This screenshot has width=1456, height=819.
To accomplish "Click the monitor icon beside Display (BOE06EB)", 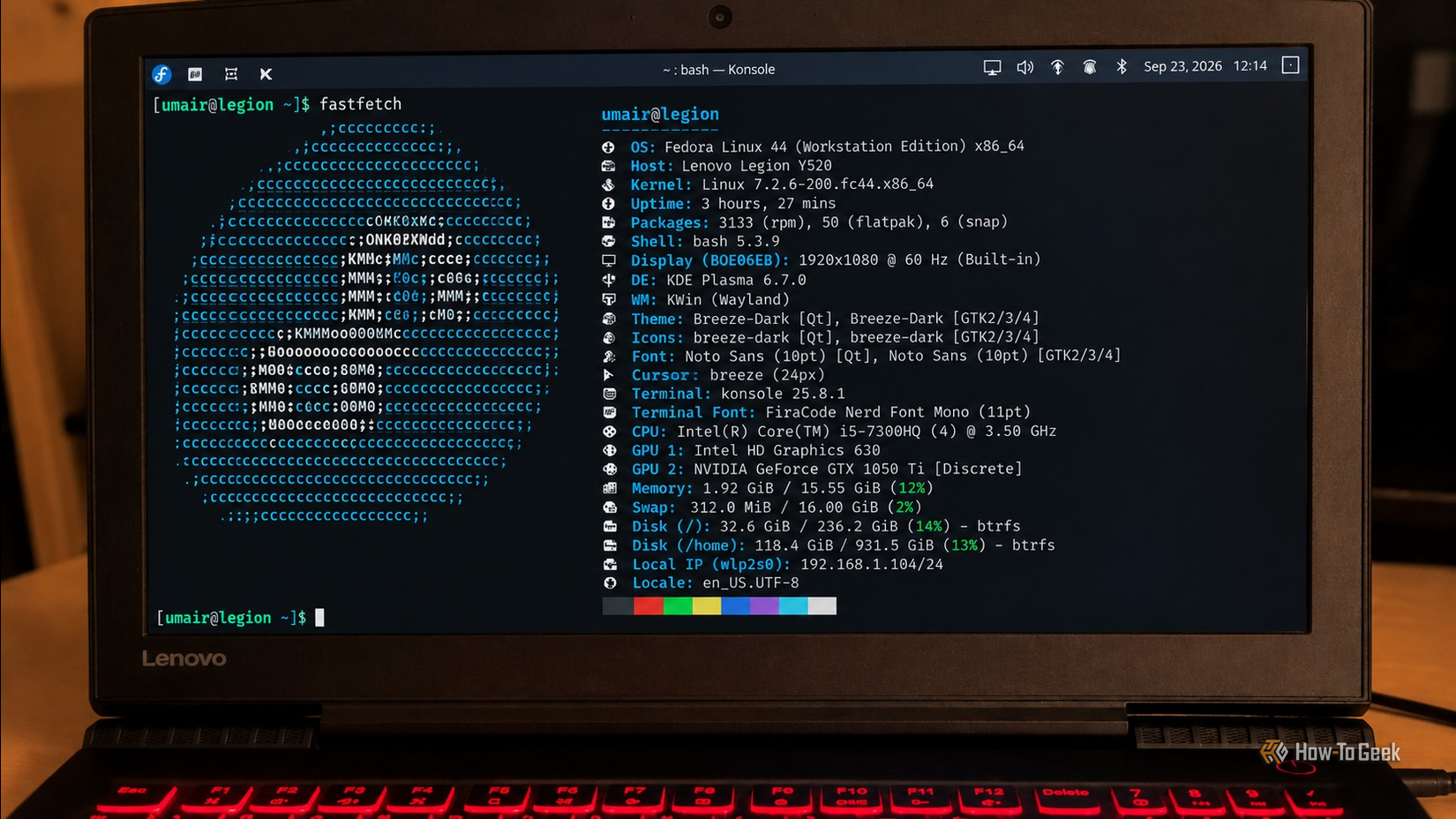I will click(609, 260).
